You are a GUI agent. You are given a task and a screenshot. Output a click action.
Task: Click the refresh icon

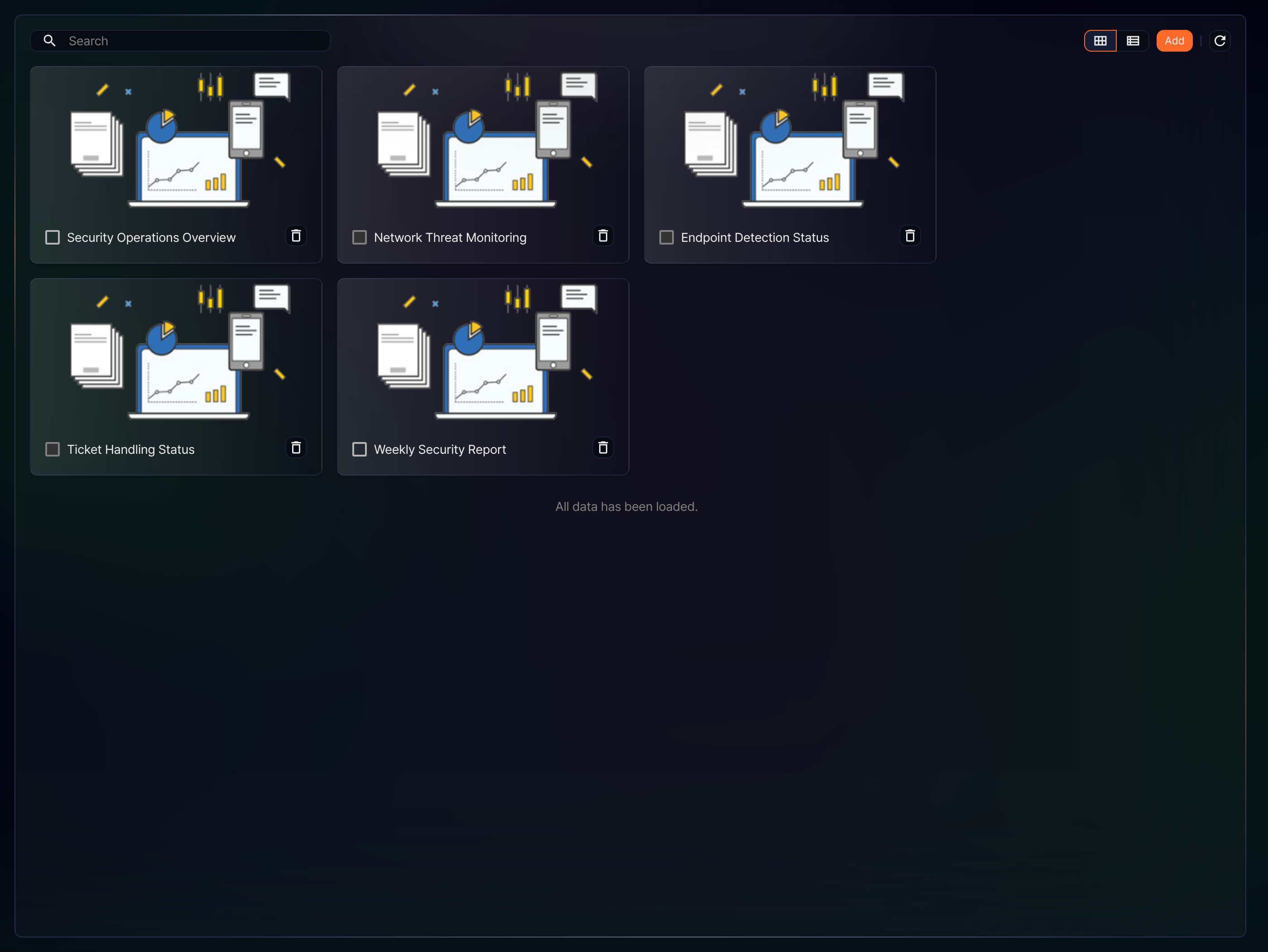coord(1220,41)
